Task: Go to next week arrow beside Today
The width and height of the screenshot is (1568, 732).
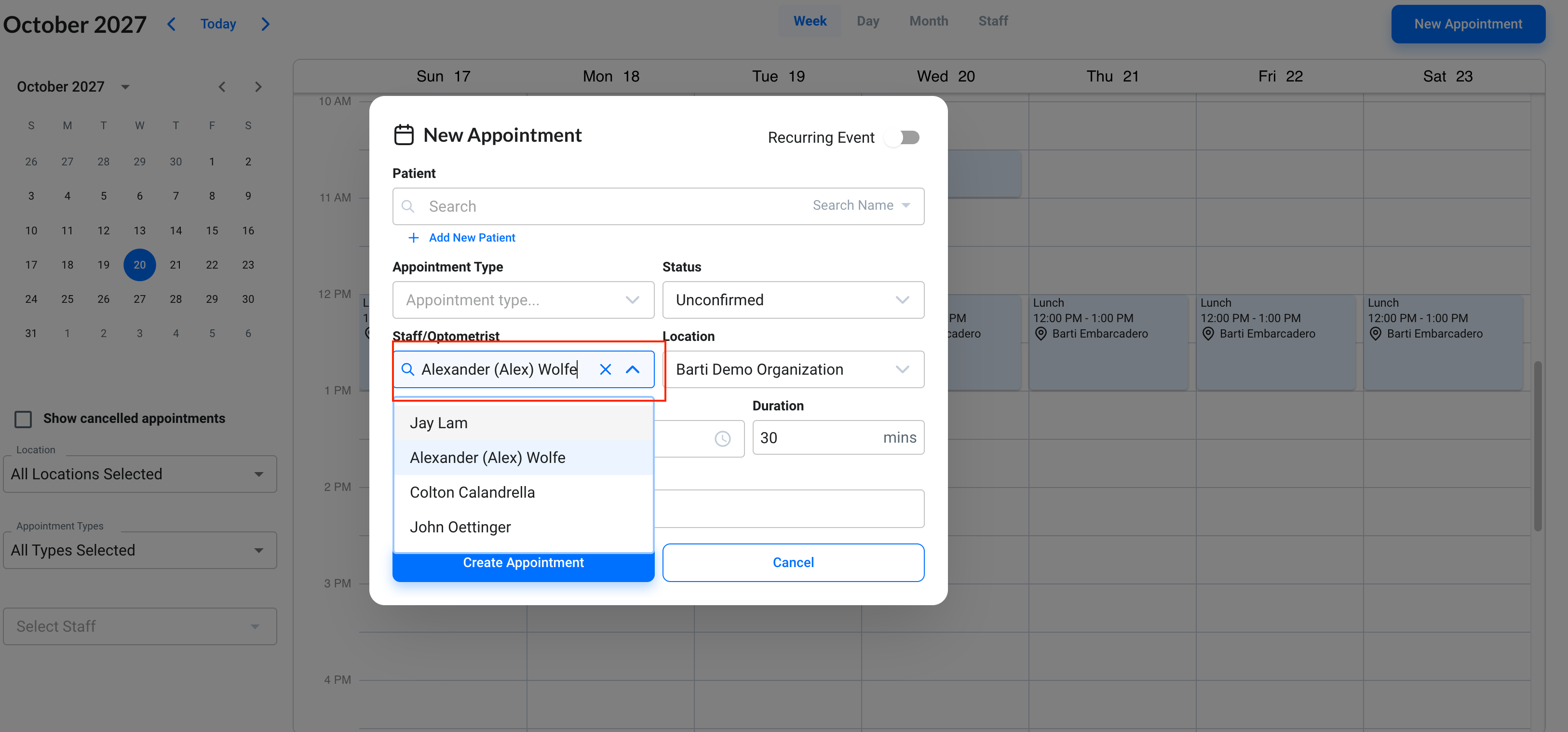Action: (x=265, y=24)
